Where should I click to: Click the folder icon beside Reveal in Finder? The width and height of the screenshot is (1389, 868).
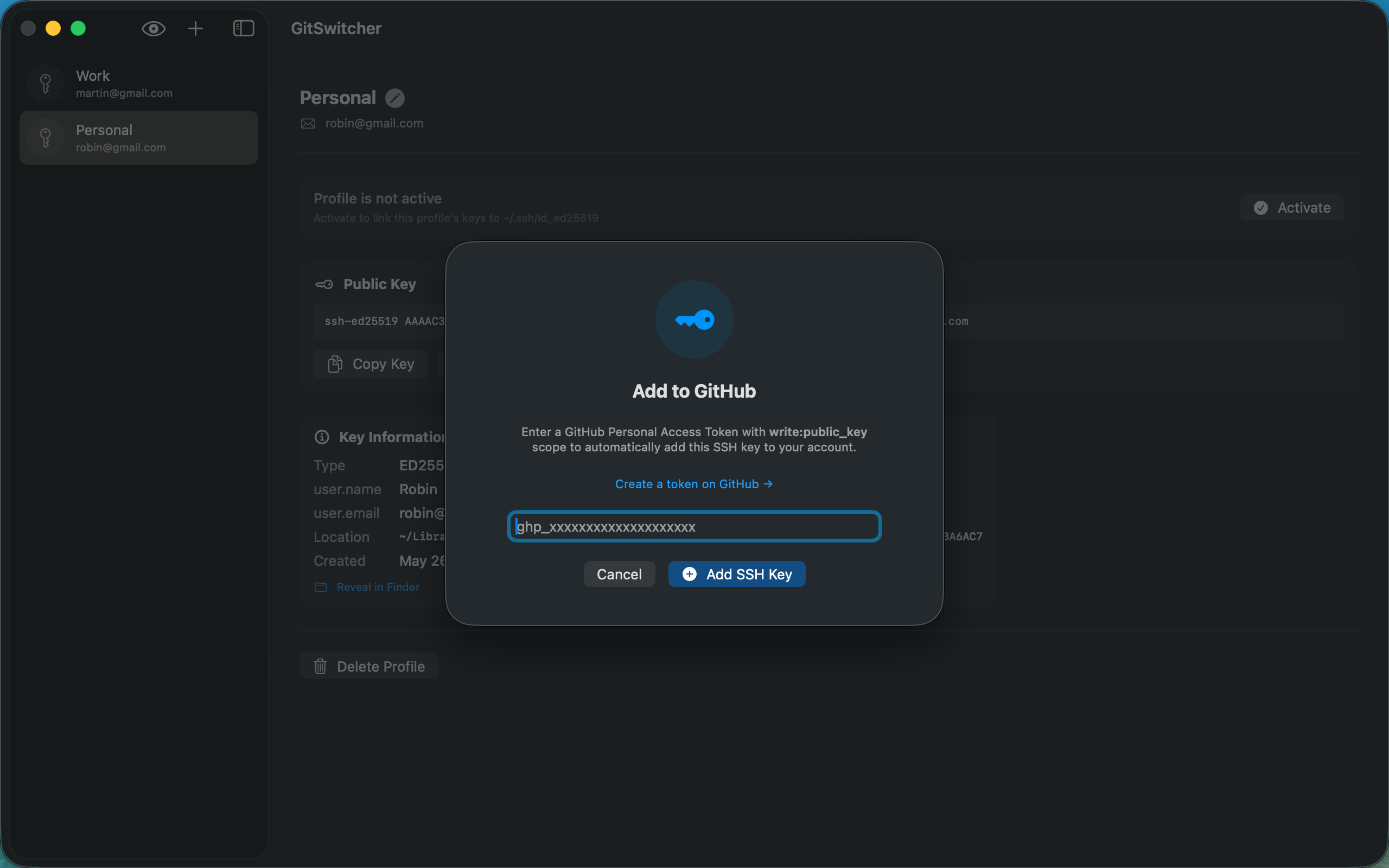pos(321,588)
